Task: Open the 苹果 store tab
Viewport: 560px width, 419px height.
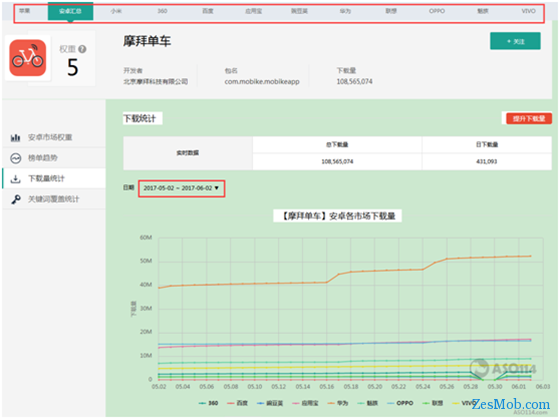Action: pos(24,11)
